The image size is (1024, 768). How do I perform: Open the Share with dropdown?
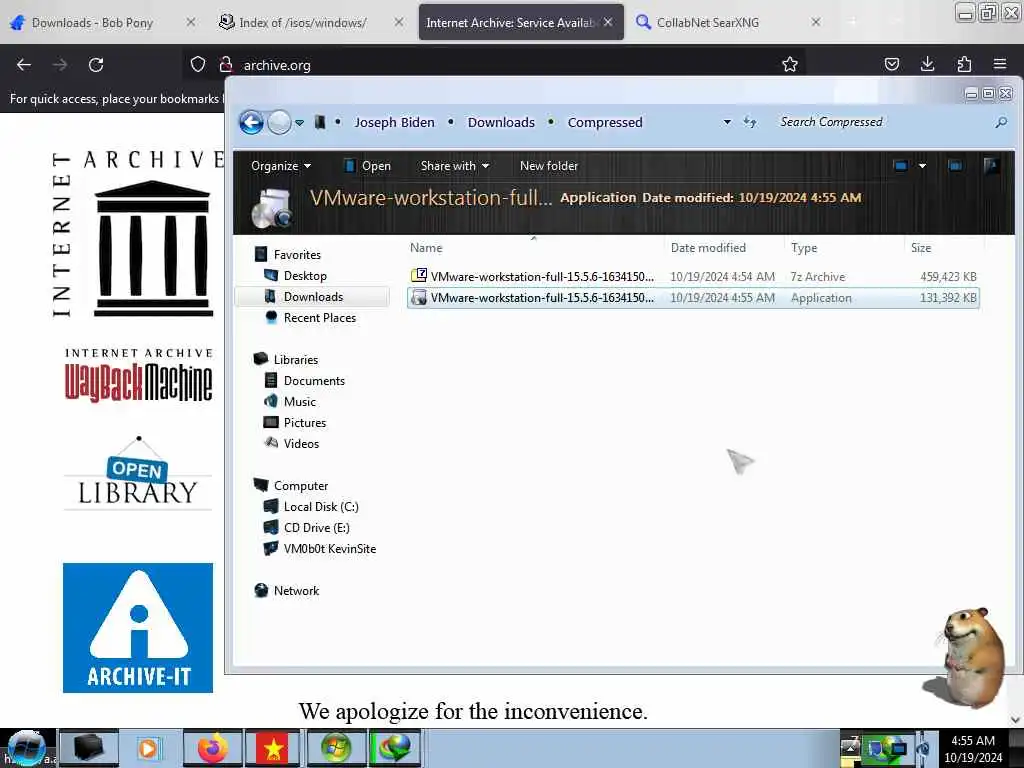[455, 166]
